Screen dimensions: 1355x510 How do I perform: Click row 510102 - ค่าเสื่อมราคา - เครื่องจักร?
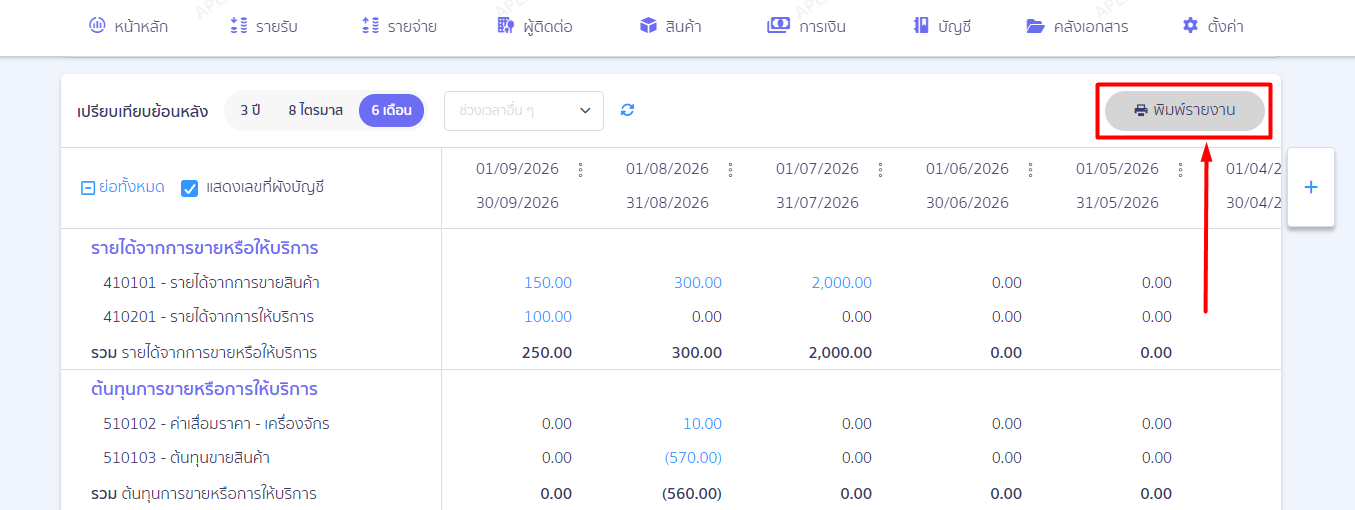(216, 424)
